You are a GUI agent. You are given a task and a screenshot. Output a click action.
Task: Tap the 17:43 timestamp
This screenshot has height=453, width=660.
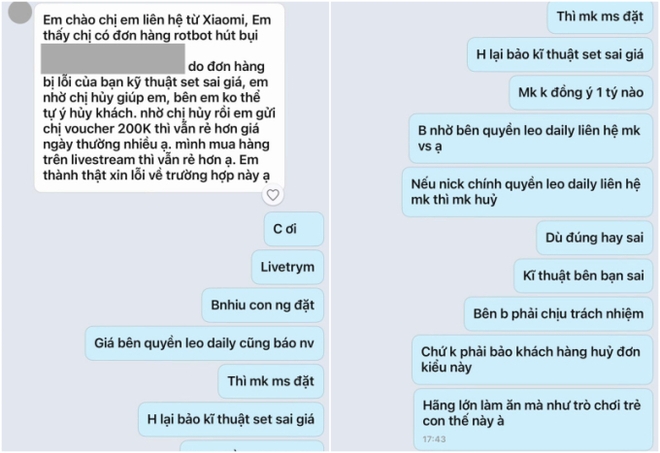pyautogui.click(x=434, y=439)
